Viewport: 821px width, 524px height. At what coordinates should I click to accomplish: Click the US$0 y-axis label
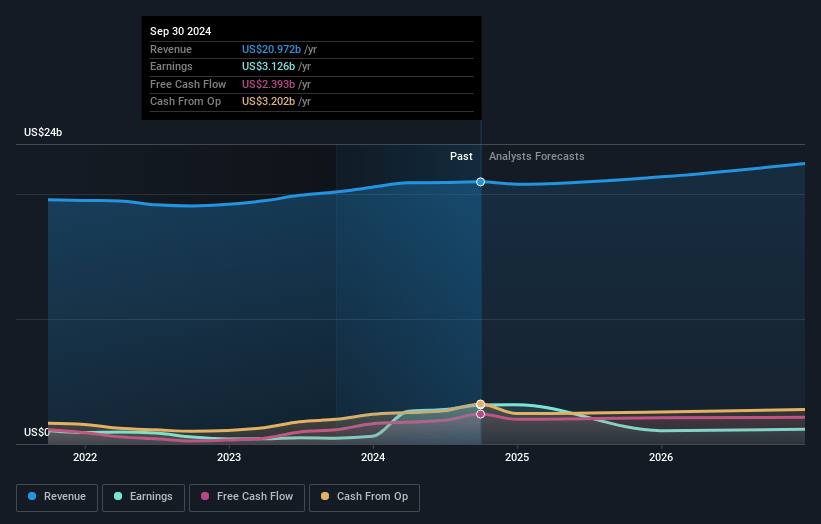[x=37, y=432]
